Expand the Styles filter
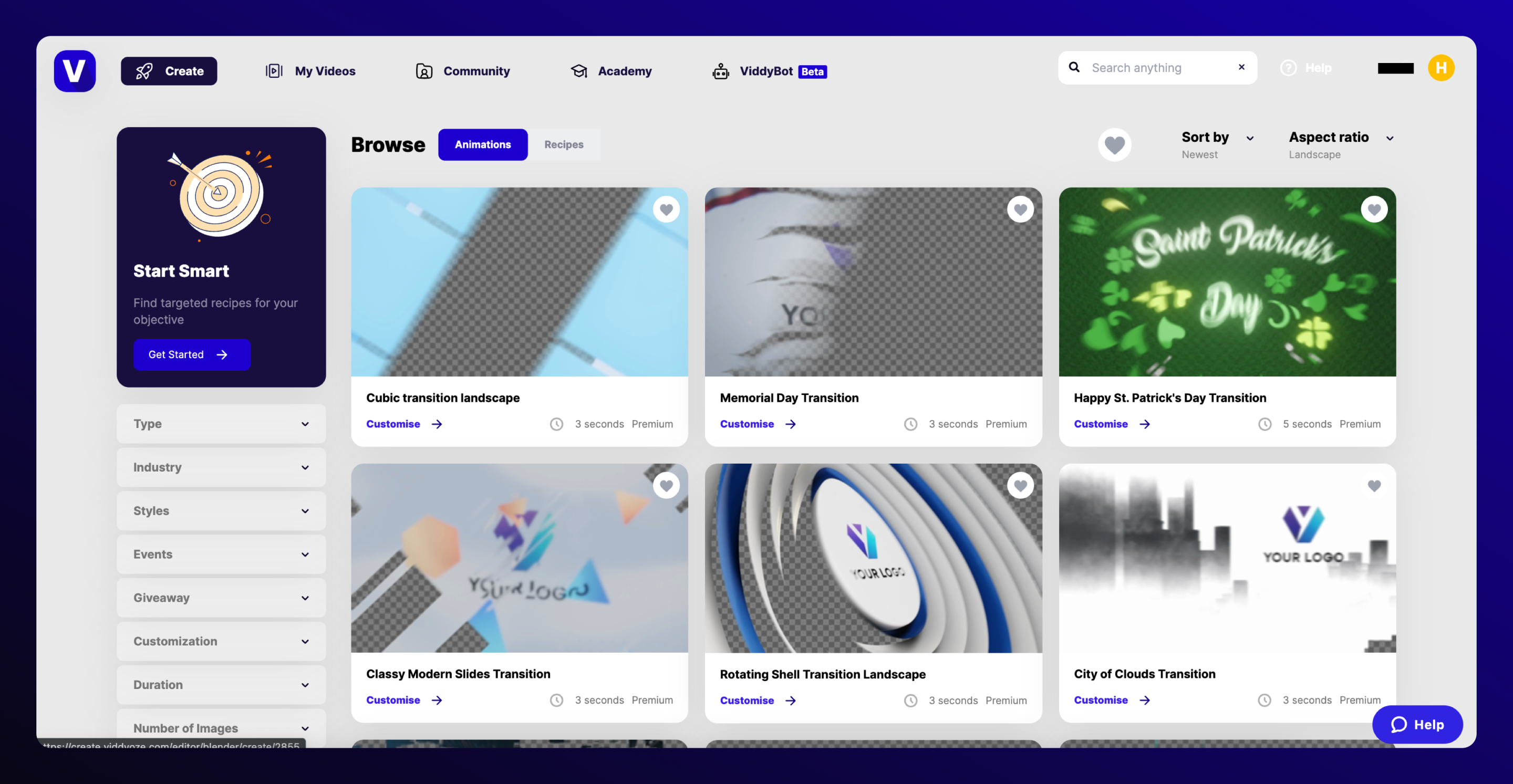1513x784 pixels. pyautogui.click(x=221, y=510)
